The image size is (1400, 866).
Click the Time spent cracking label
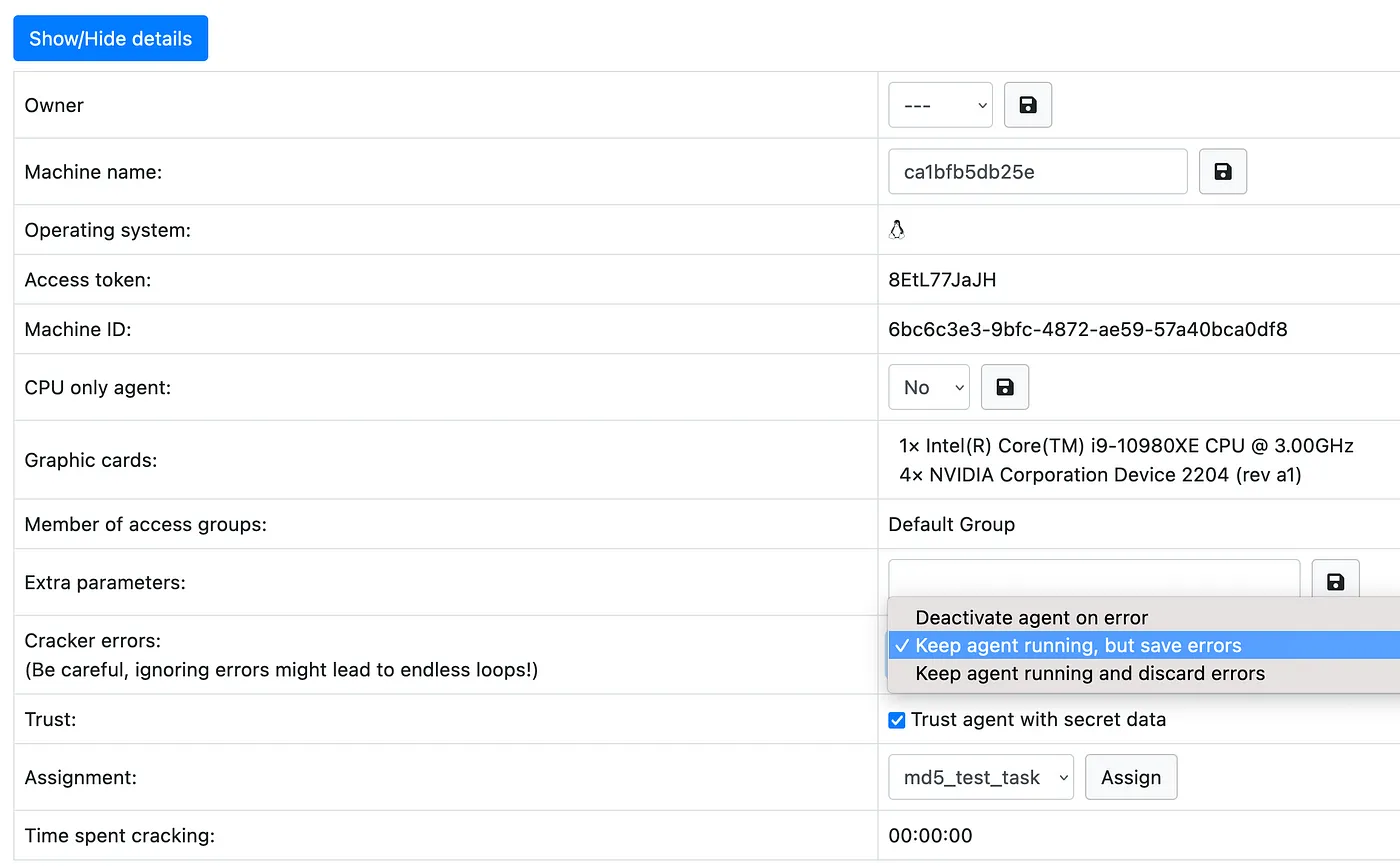(x=119, y=835)
